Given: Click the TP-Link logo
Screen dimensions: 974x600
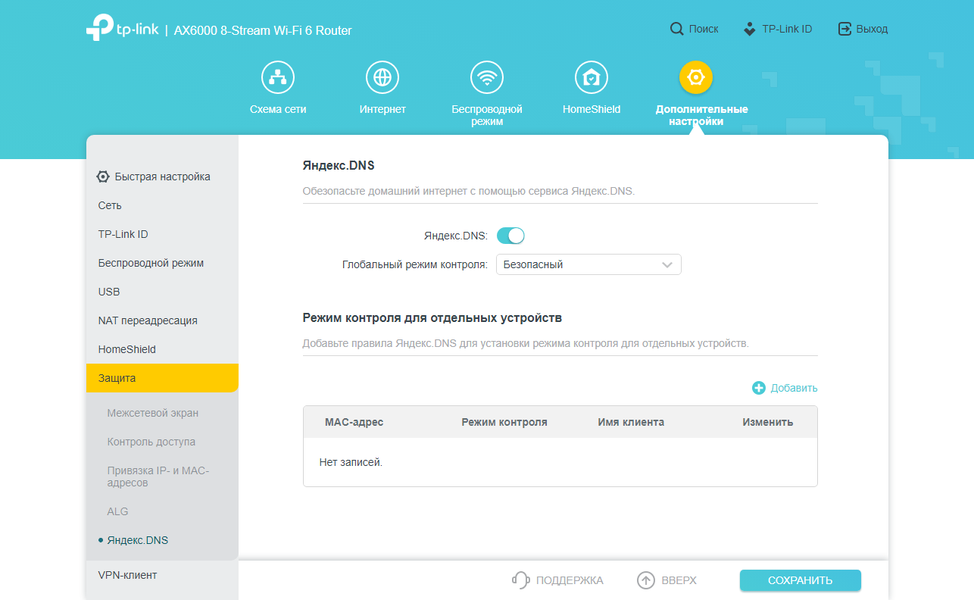Looking at the screenshot, I should click(x=122, y=28).
